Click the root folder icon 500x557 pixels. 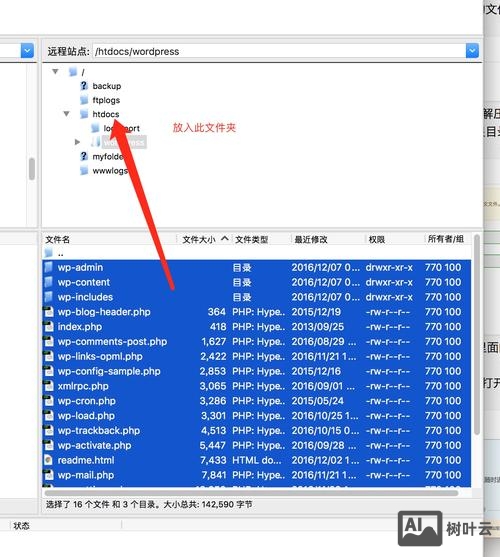click(73, 72)
